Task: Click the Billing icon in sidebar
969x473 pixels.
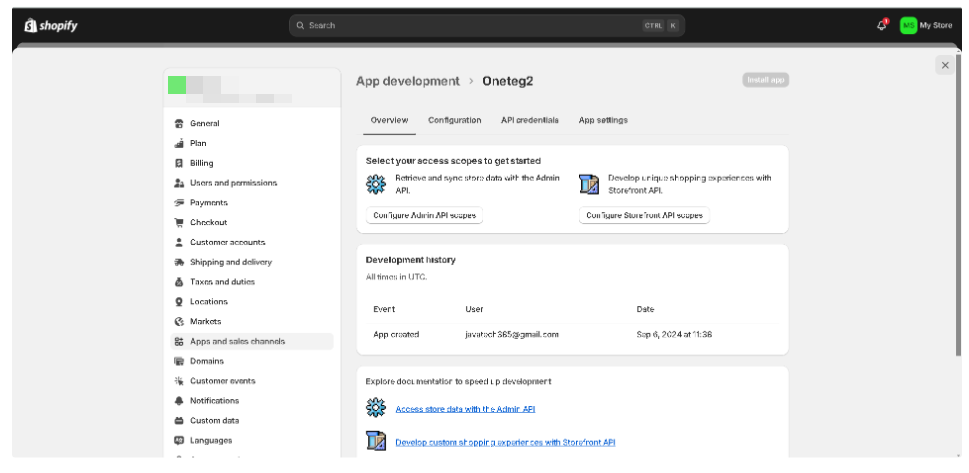Action: tap(179, 163)
